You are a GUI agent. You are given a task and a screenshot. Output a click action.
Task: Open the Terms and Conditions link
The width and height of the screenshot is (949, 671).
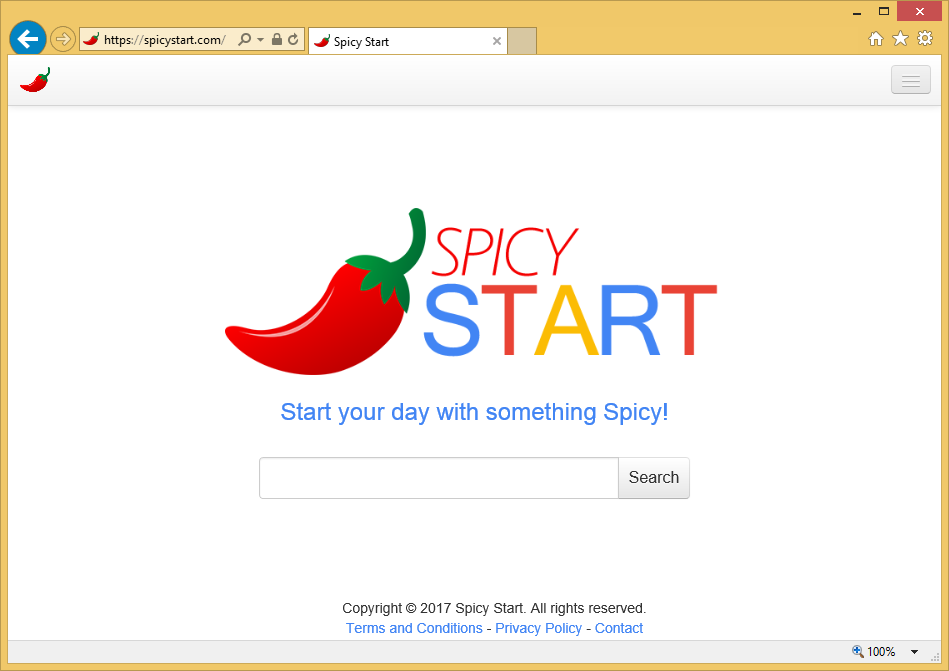[414, 629]
